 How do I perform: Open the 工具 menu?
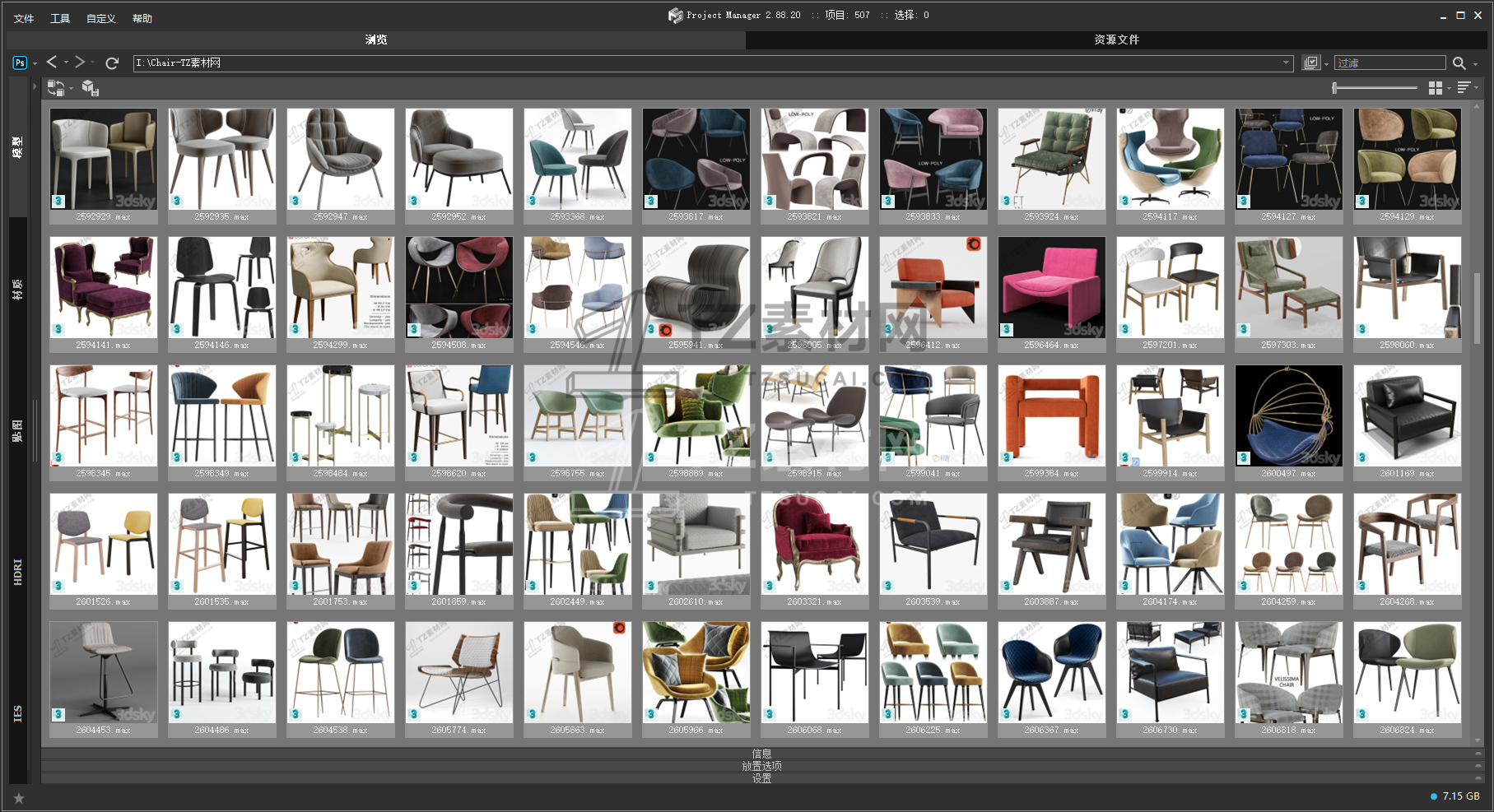click(60, 18)
